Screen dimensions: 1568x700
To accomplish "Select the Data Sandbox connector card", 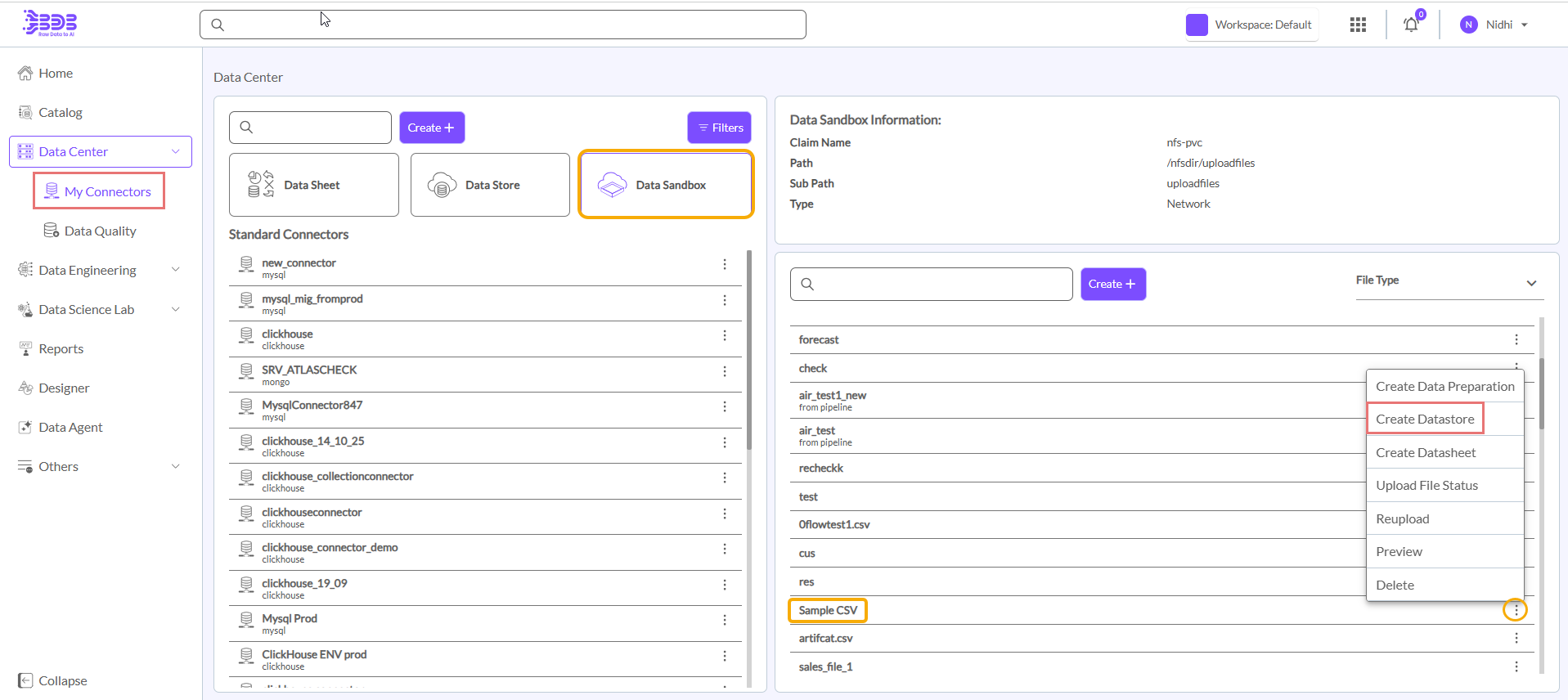I will [x=666, y=185].
